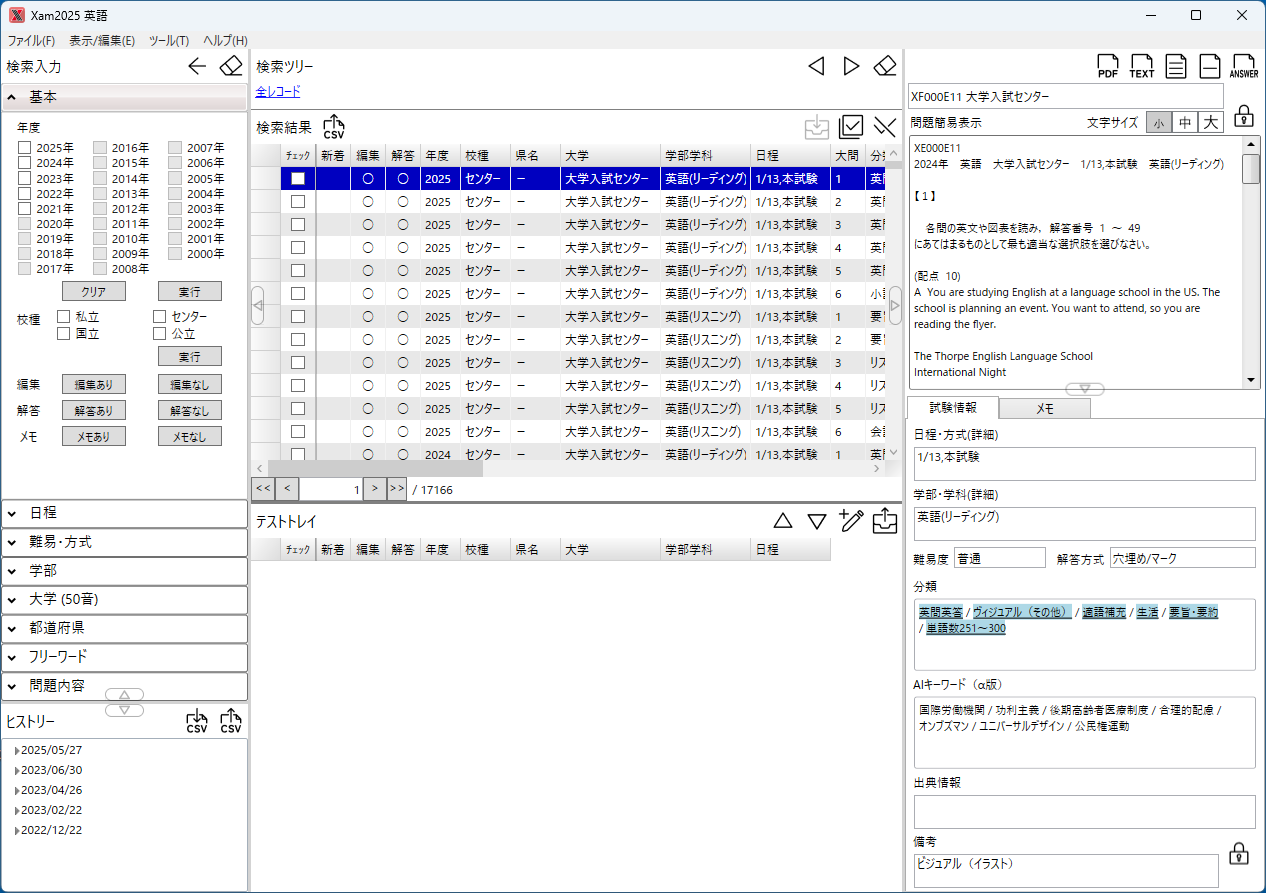Go to previous search tree step

pyautogui.click(x=816, y=66)
